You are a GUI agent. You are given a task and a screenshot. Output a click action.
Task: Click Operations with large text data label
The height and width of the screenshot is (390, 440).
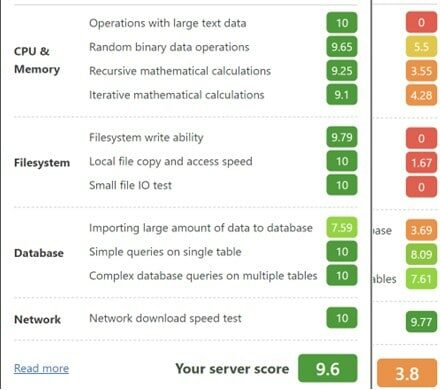[x=168, y=23]
